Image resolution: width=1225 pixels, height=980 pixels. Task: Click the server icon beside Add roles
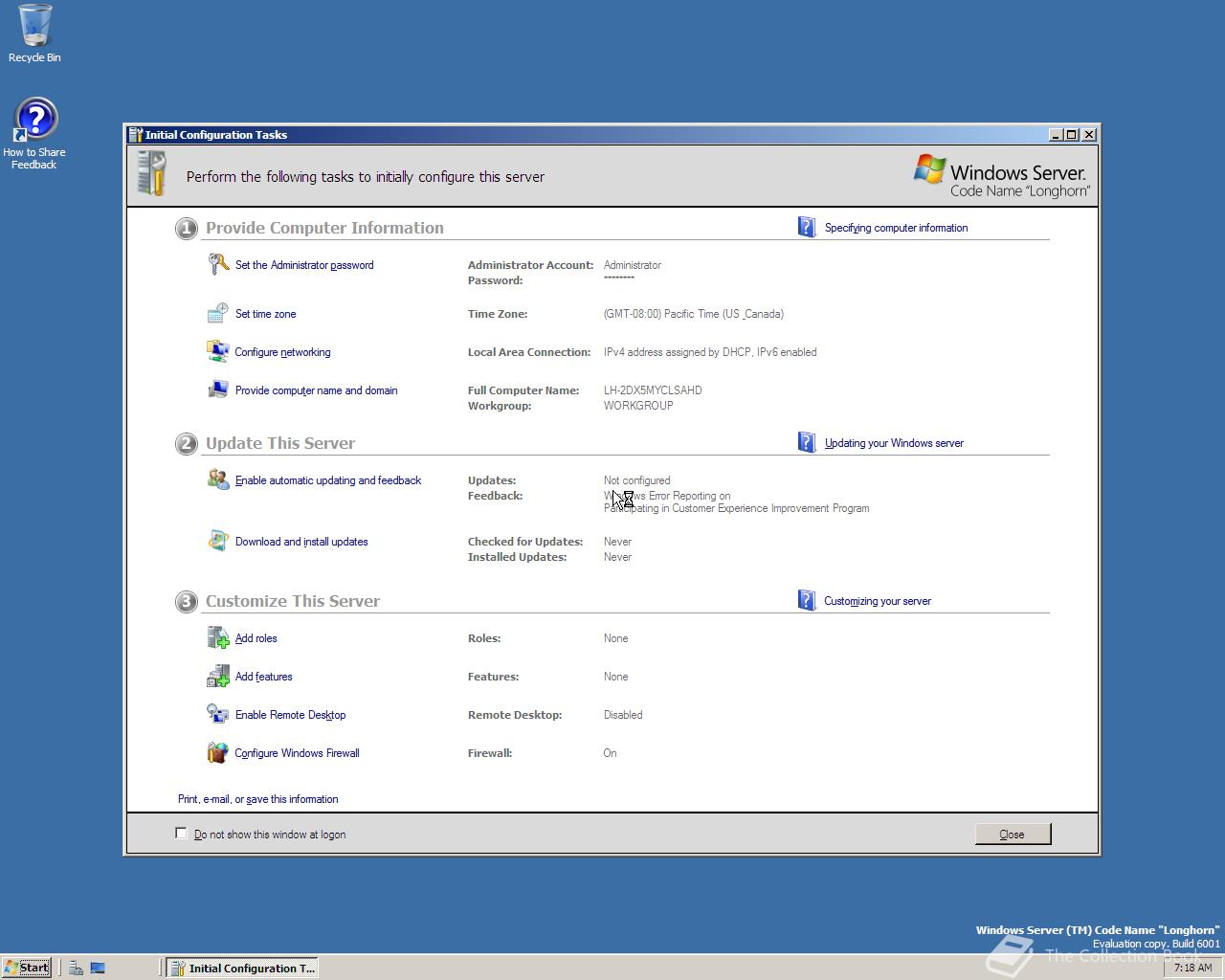click(x=218, y=637)
